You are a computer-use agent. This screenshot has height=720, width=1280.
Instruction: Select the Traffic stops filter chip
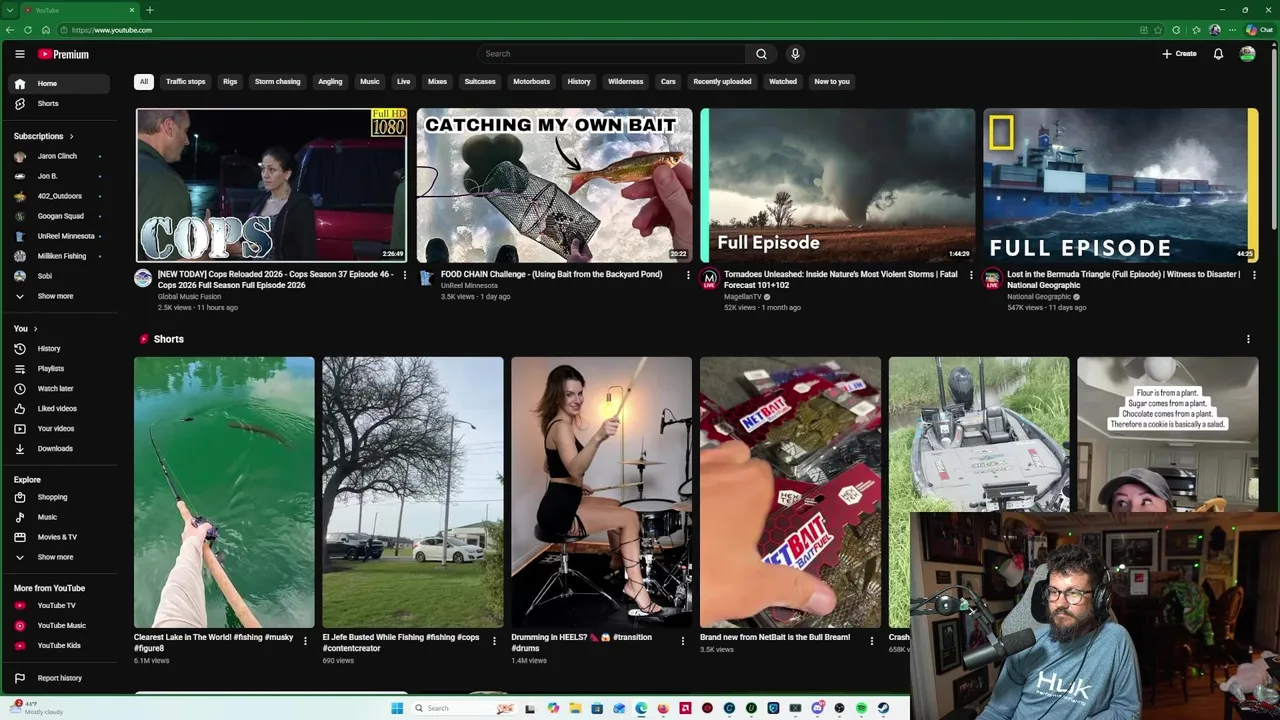185,82
